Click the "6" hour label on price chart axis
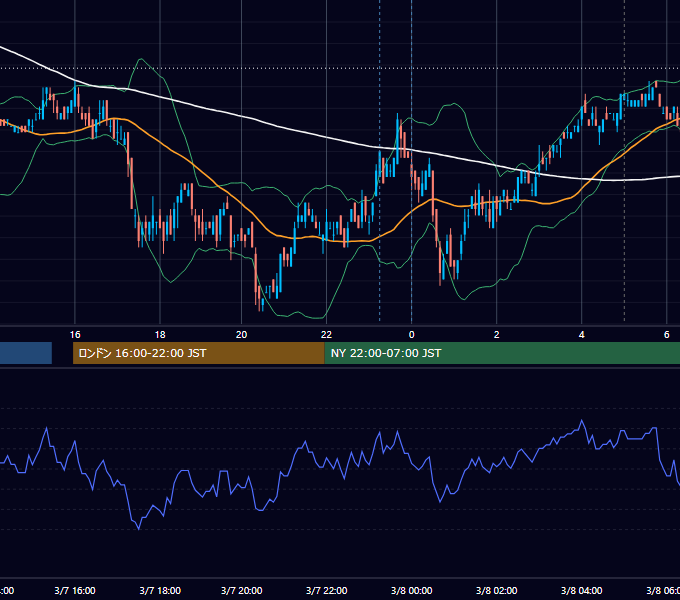This screenshot has width=680, height=600. pyautogui.click(x=667, y=334)
